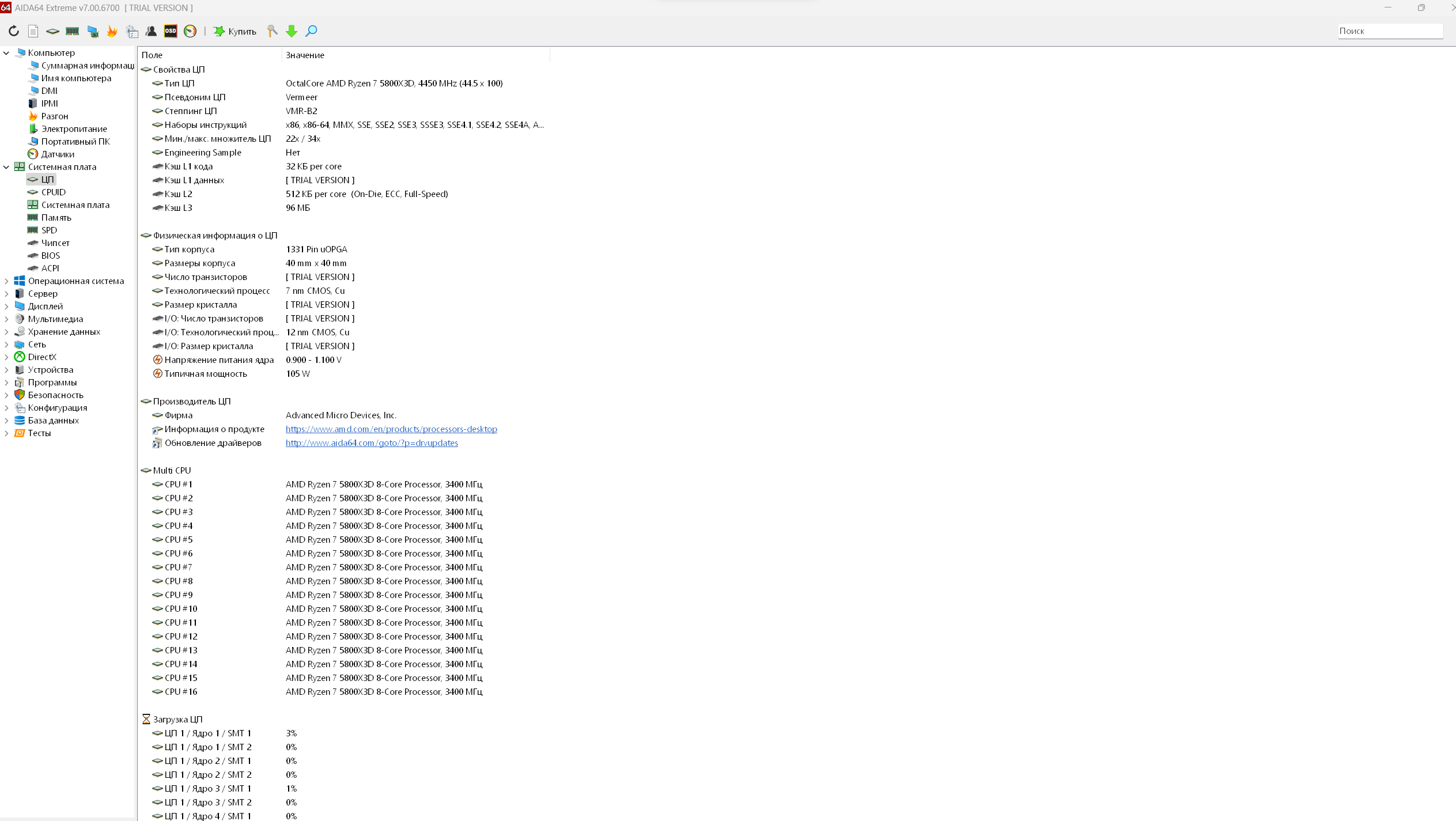Open the SPD tree item

[x=49, y=230]
